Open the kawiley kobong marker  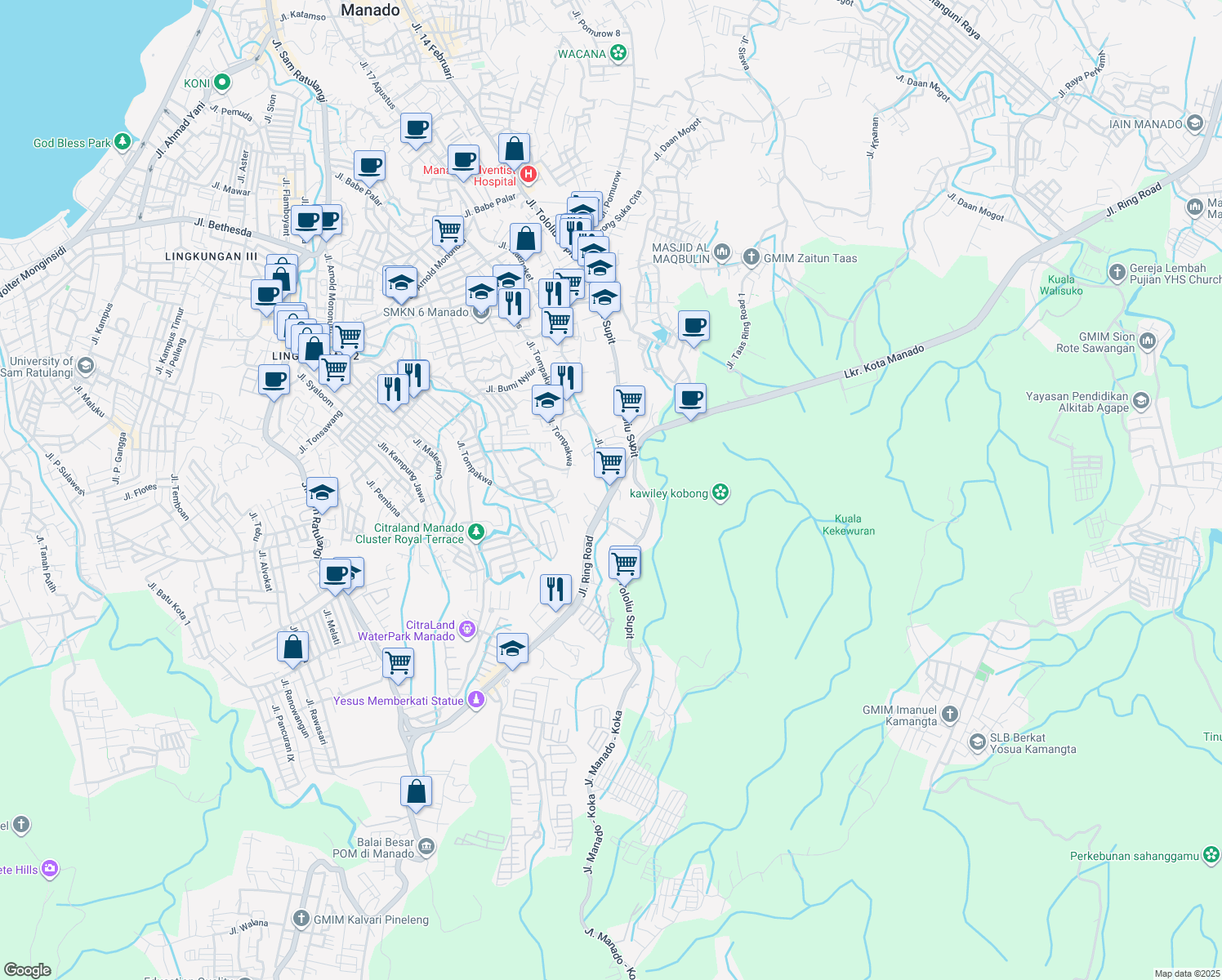pos(720,492)
